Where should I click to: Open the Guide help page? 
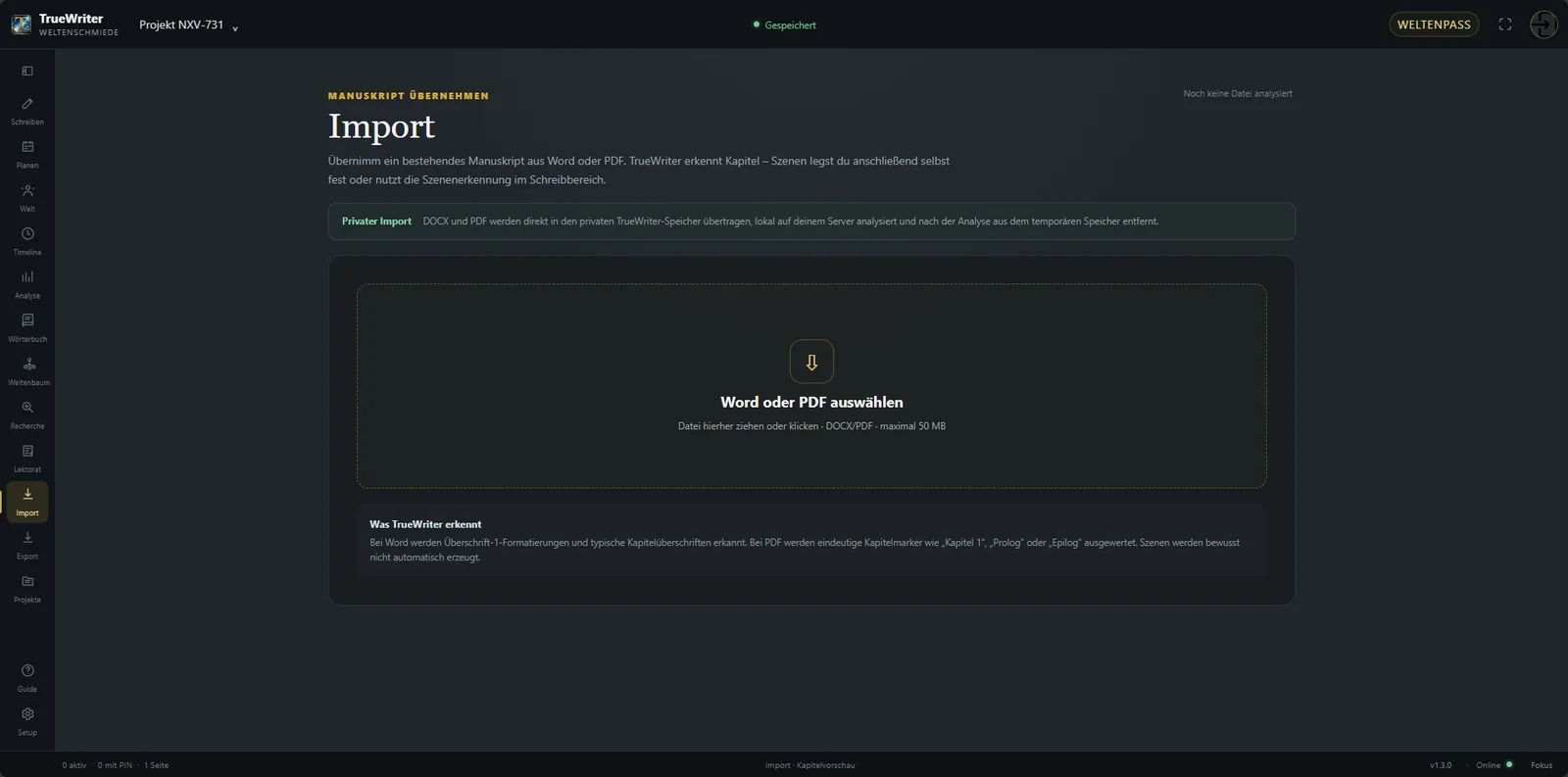pos(27,678)
